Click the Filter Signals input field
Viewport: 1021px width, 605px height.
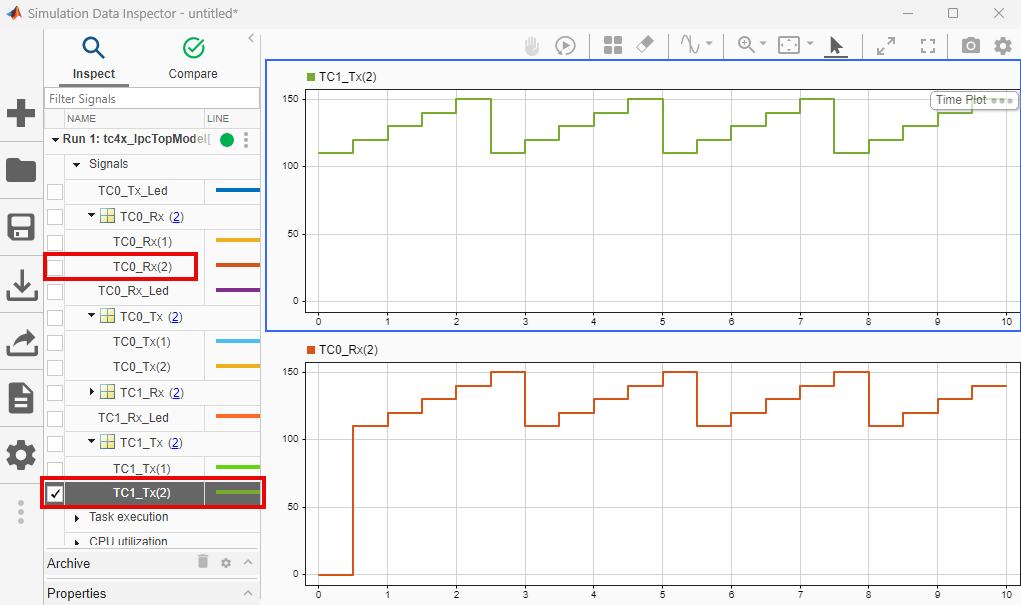pos(152,98)
